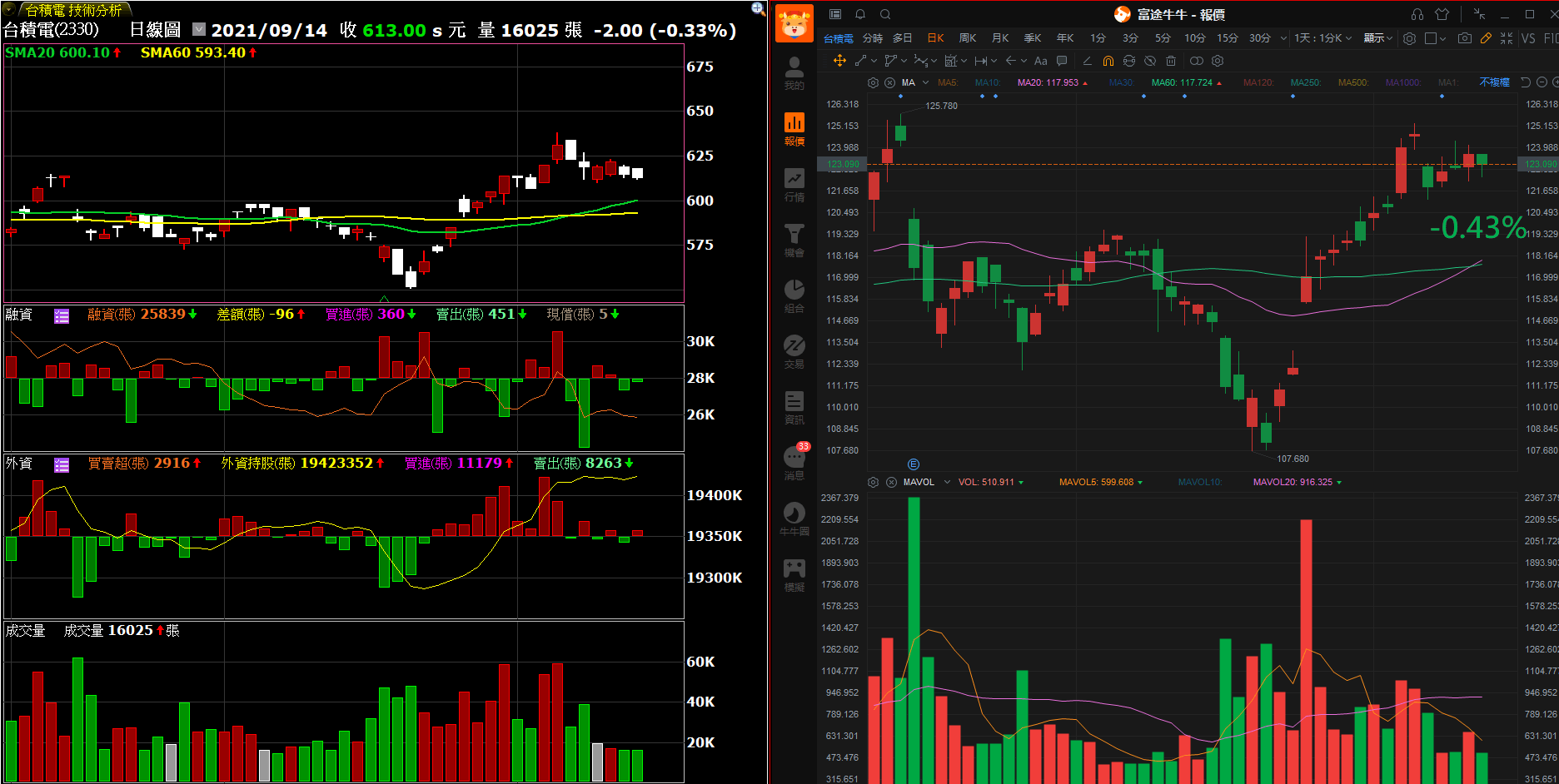Select the 報價 quotes sidebar icon
Viewport: 1559px width, 784px height.
(x=794, y=129)
